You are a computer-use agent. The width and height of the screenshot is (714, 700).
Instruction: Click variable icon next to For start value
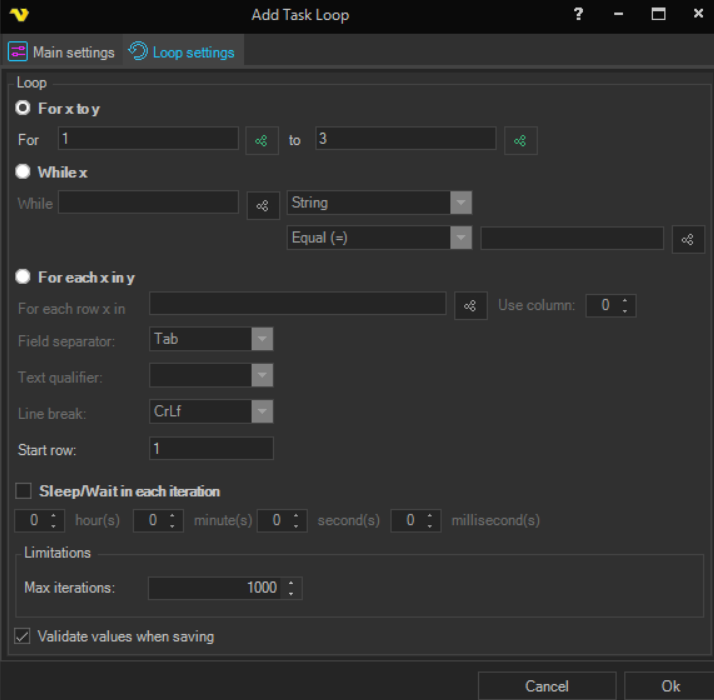point(262,141)
